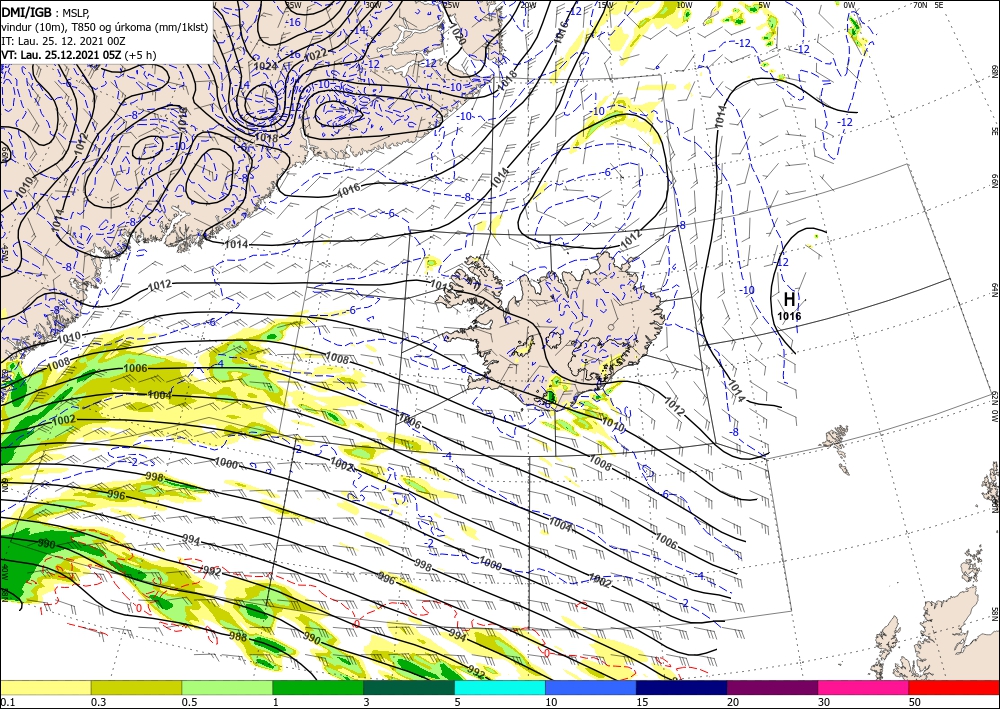Click the legend value '15'
The width and height of the screenshot is (1000, 709).
642,702
